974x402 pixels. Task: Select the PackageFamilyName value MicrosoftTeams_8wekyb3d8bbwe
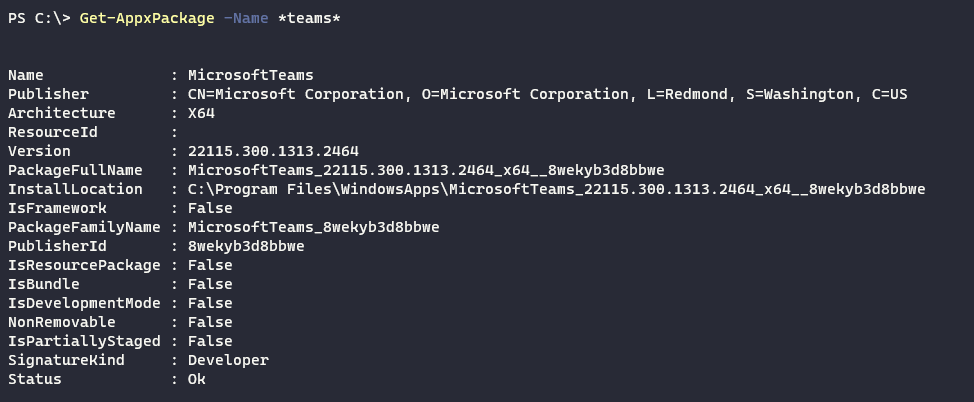[313, 227]
